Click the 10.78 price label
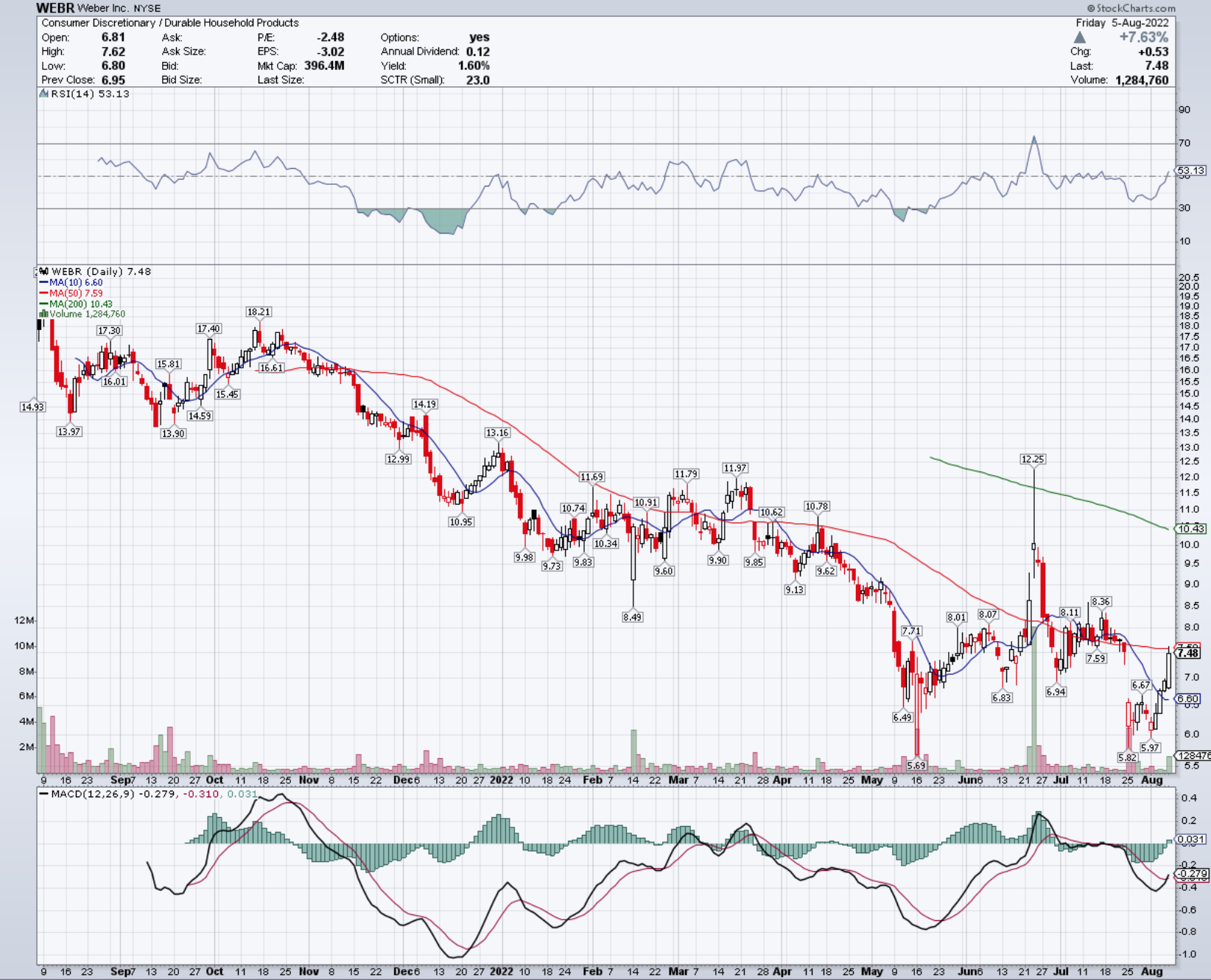 [x=817, y=506]
